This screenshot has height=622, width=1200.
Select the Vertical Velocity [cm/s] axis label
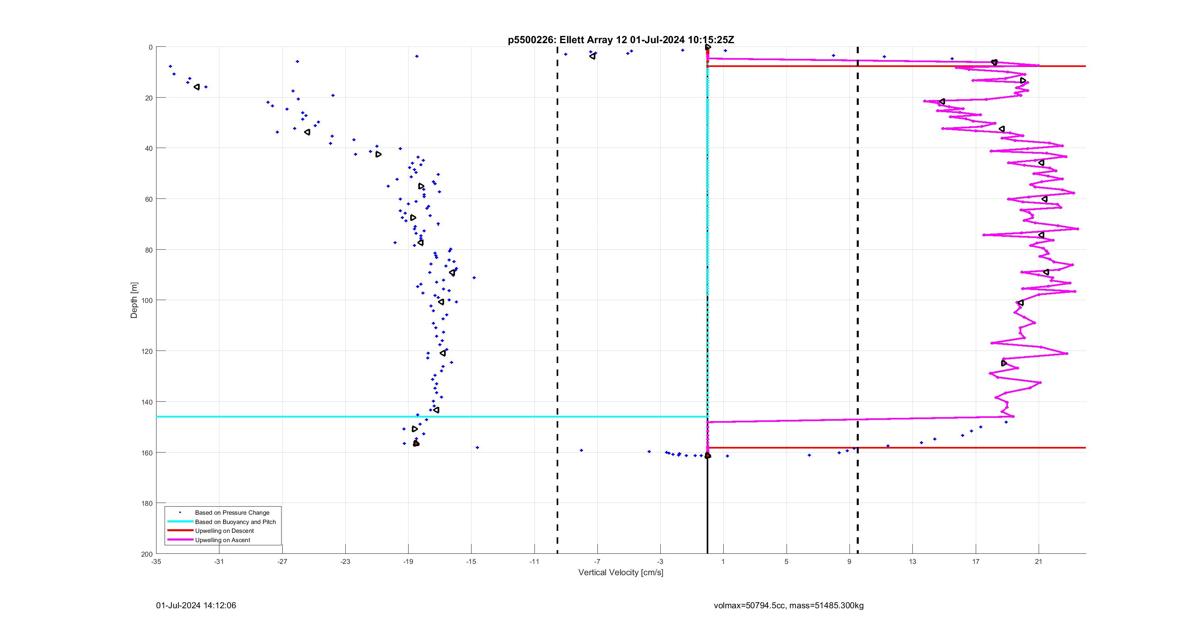coord(621,573)
